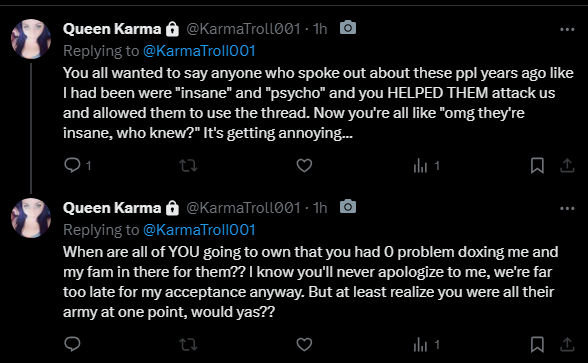Viewport: 588px width, 363px height.
Task: Like the second tweet about doxing
Action: [304, 344]
